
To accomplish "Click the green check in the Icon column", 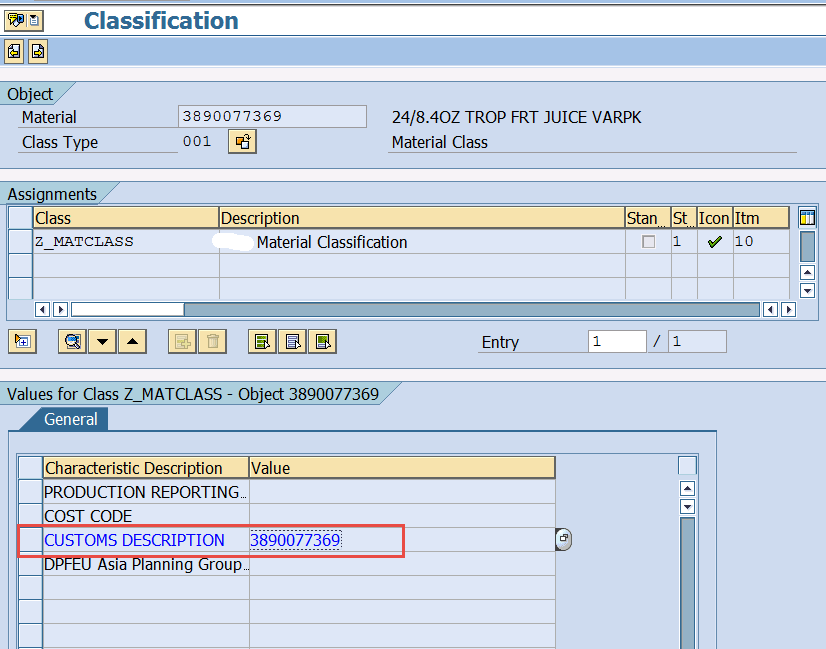I will (713, 241).
